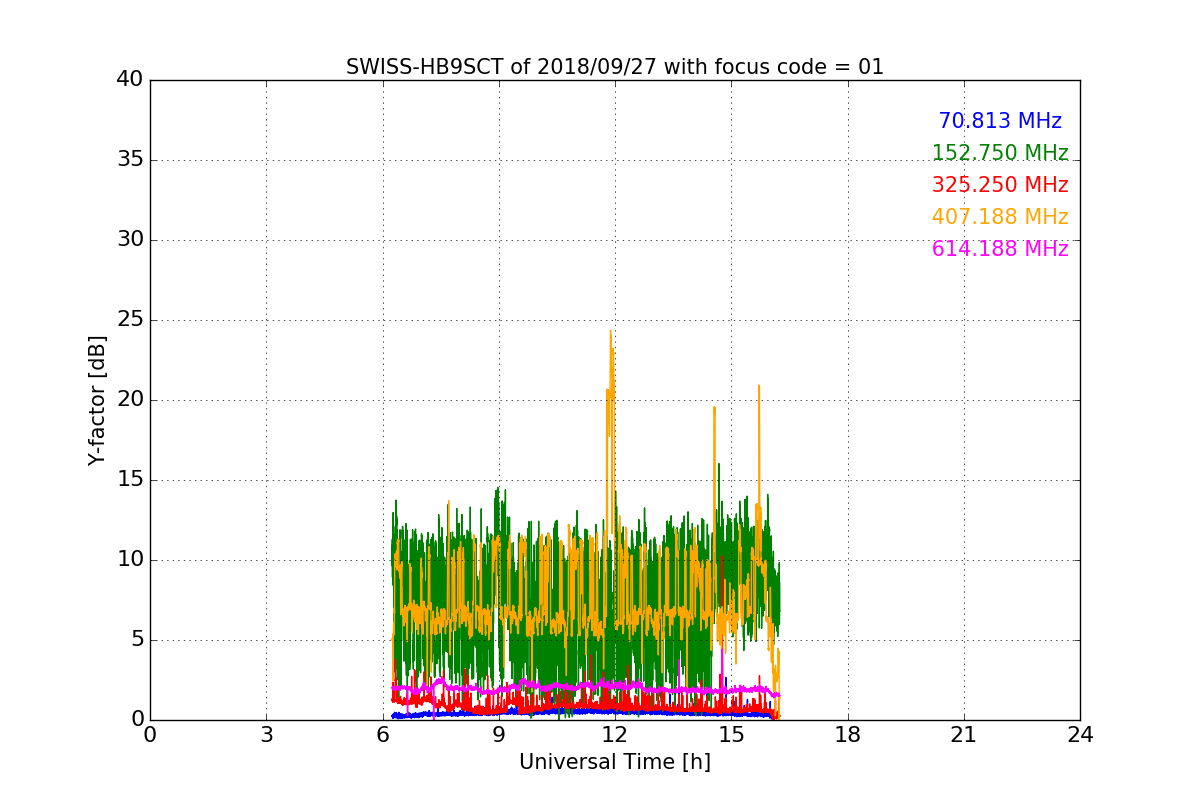Click the y-axis tick label 30

pyautogui.click(x=129, y=240)
